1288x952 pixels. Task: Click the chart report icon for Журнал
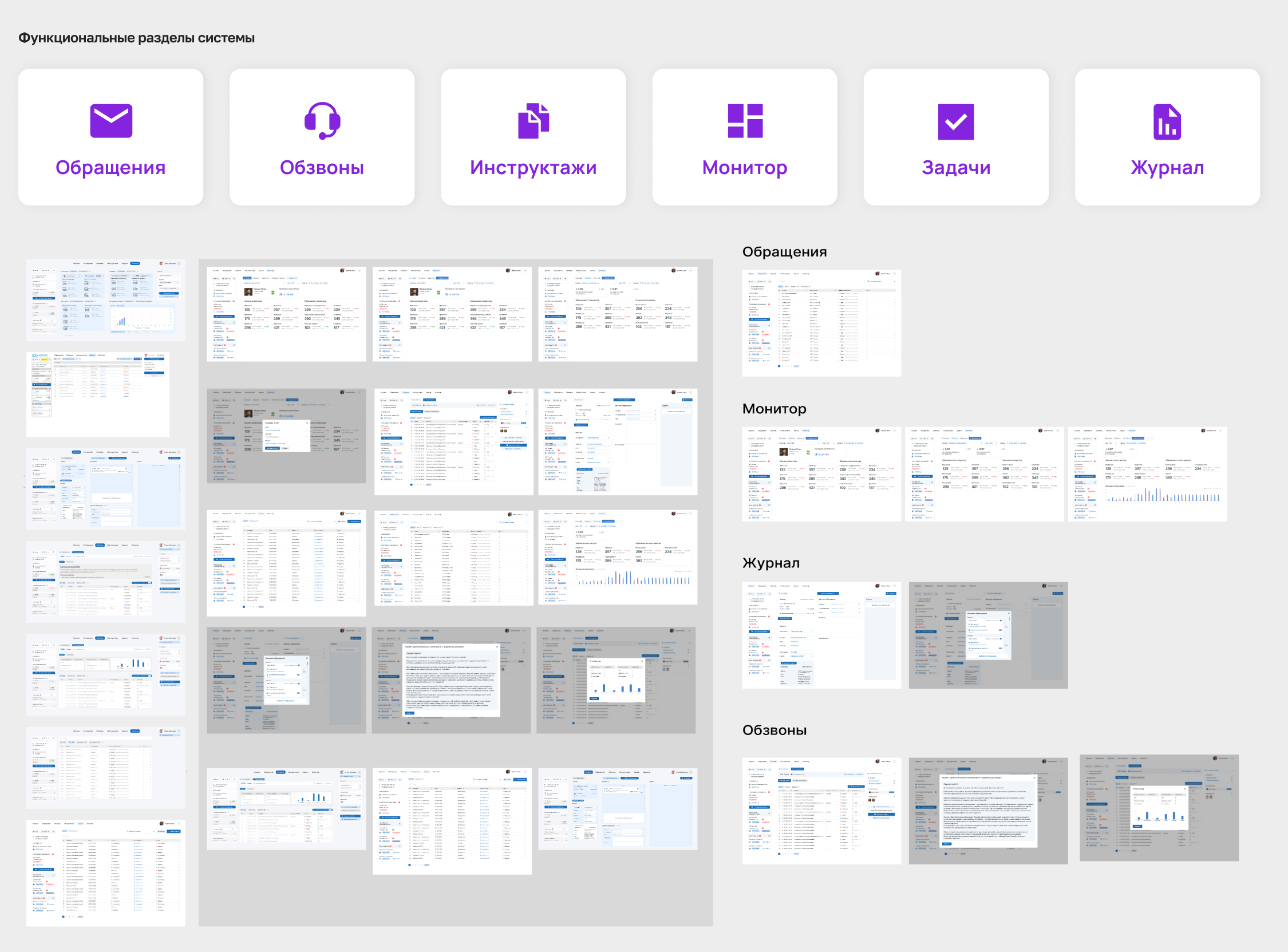pos(1167,121)
